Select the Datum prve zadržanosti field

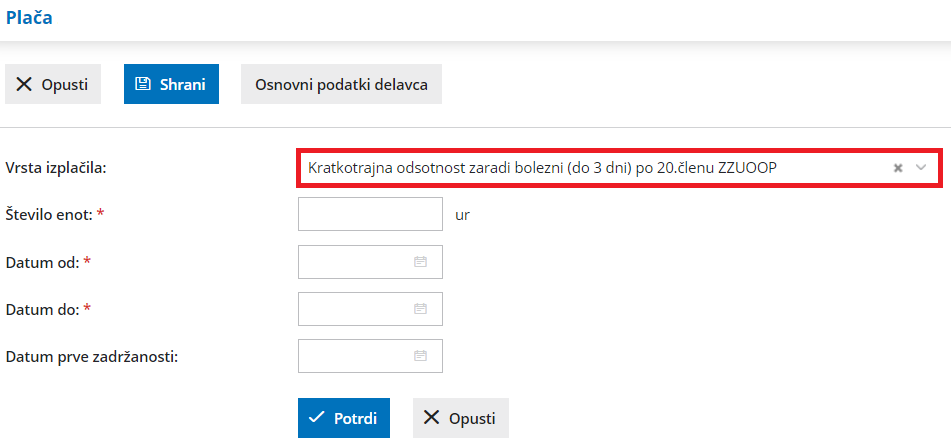pos(355,356)
